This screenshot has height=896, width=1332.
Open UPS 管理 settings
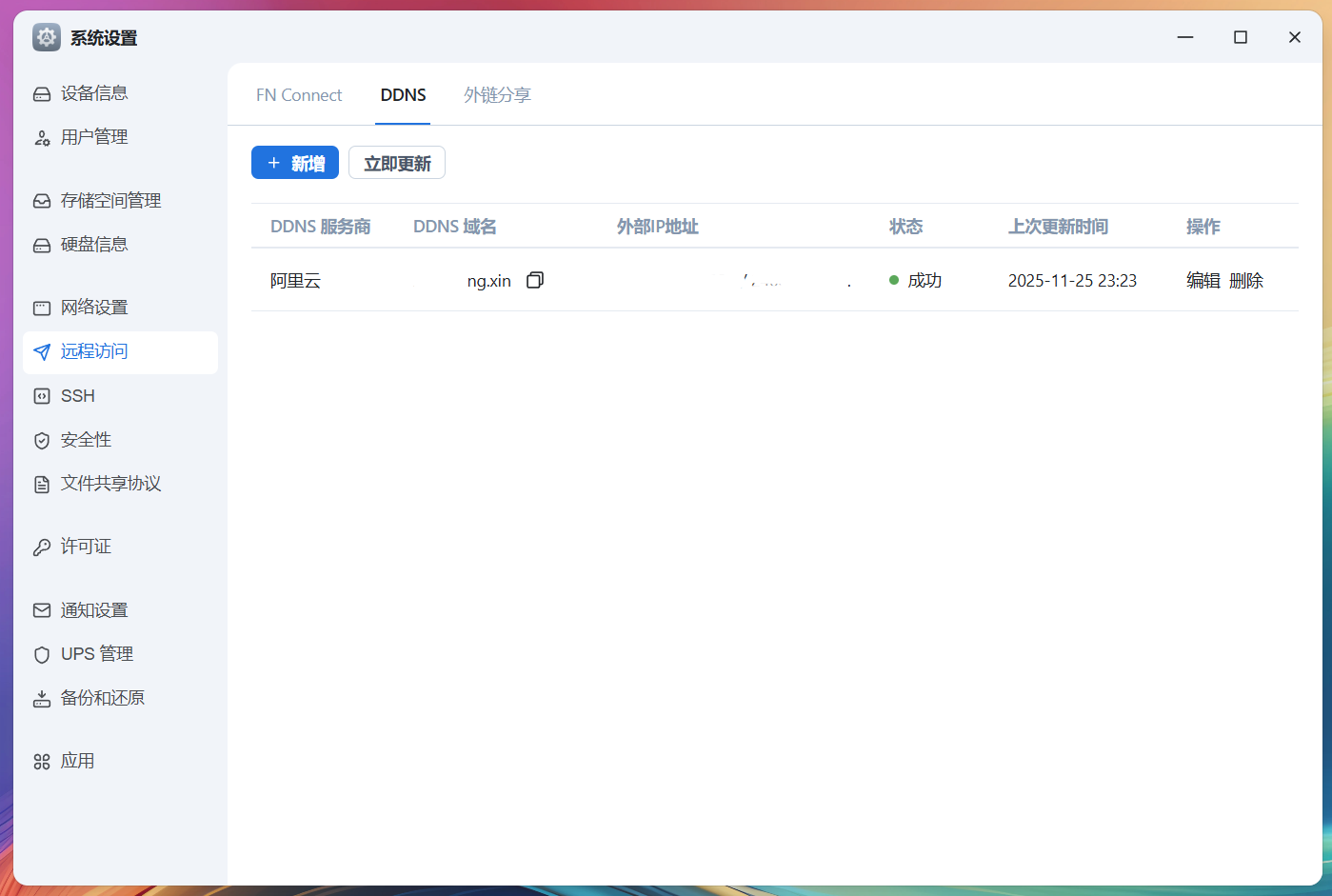coord(120,654)
